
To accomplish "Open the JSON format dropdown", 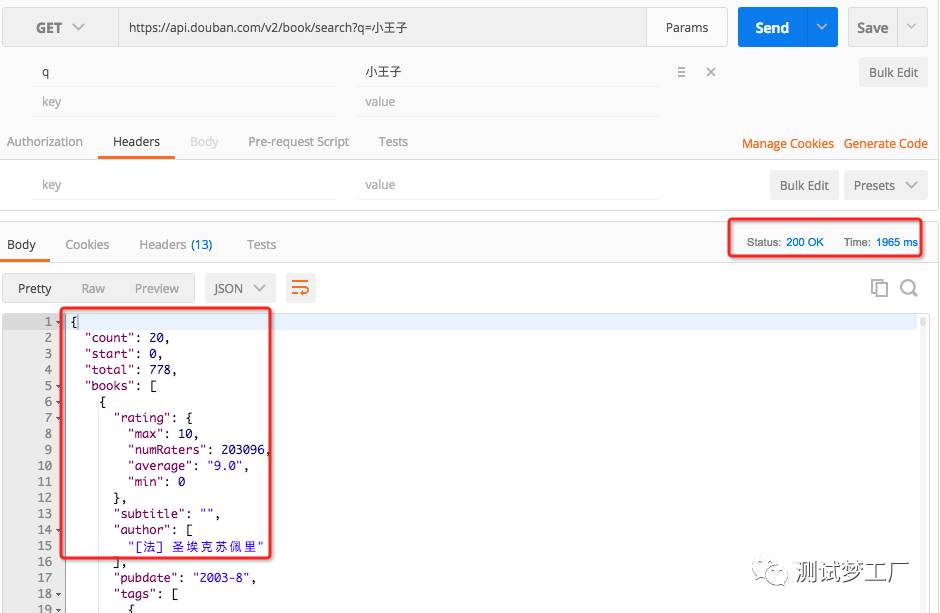I will tap(240, 289).
